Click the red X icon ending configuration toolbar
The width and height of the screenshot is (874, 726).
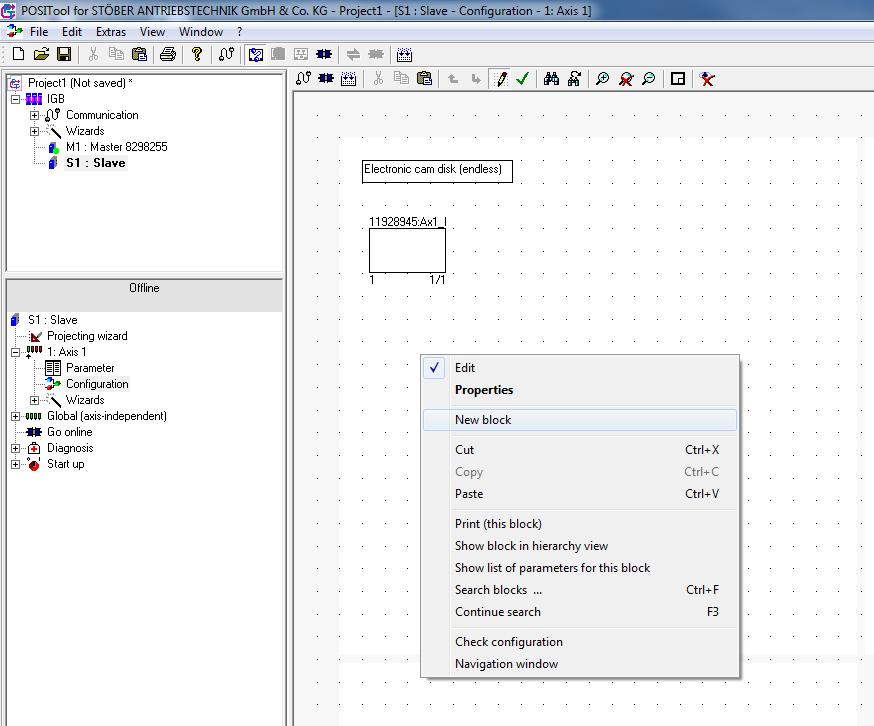707,79
